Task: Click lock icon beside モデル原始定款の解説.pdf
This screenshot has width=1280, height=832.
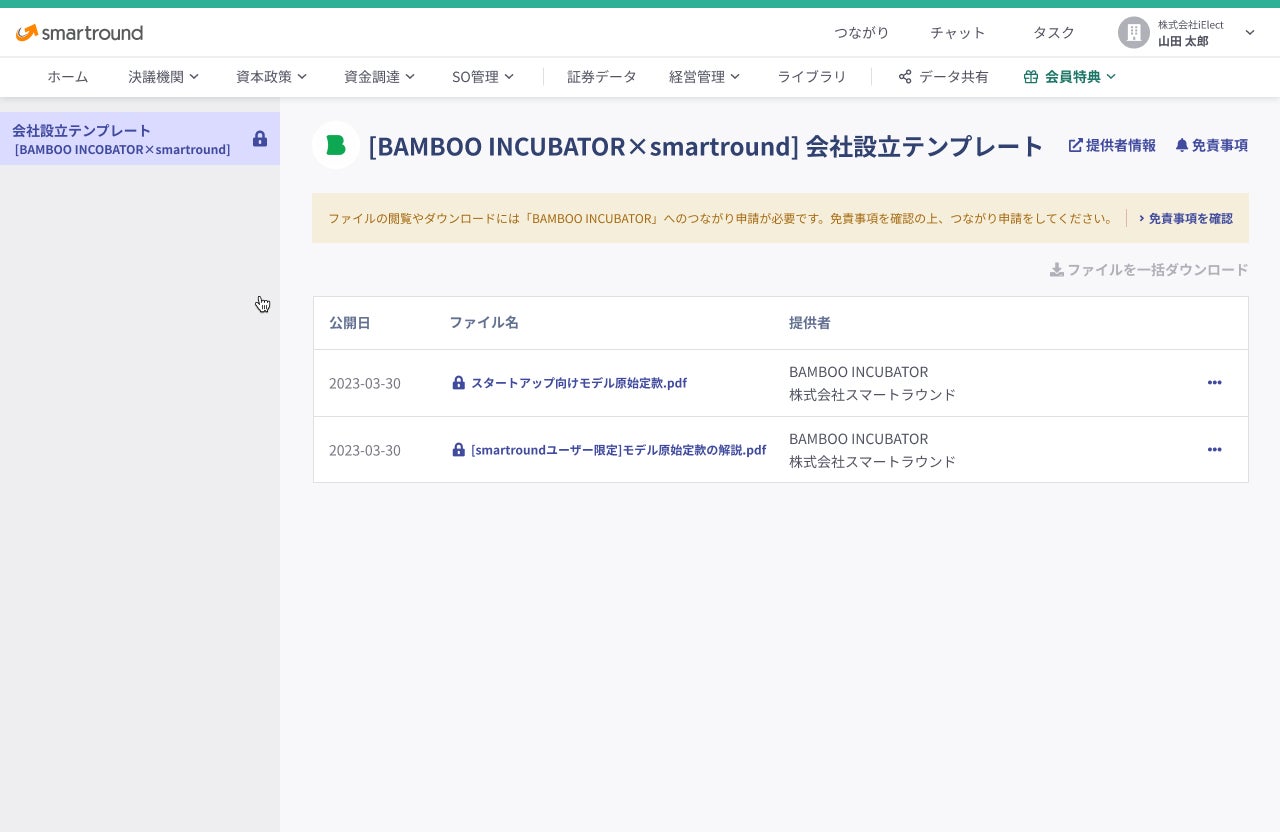Action: (459, 450)
